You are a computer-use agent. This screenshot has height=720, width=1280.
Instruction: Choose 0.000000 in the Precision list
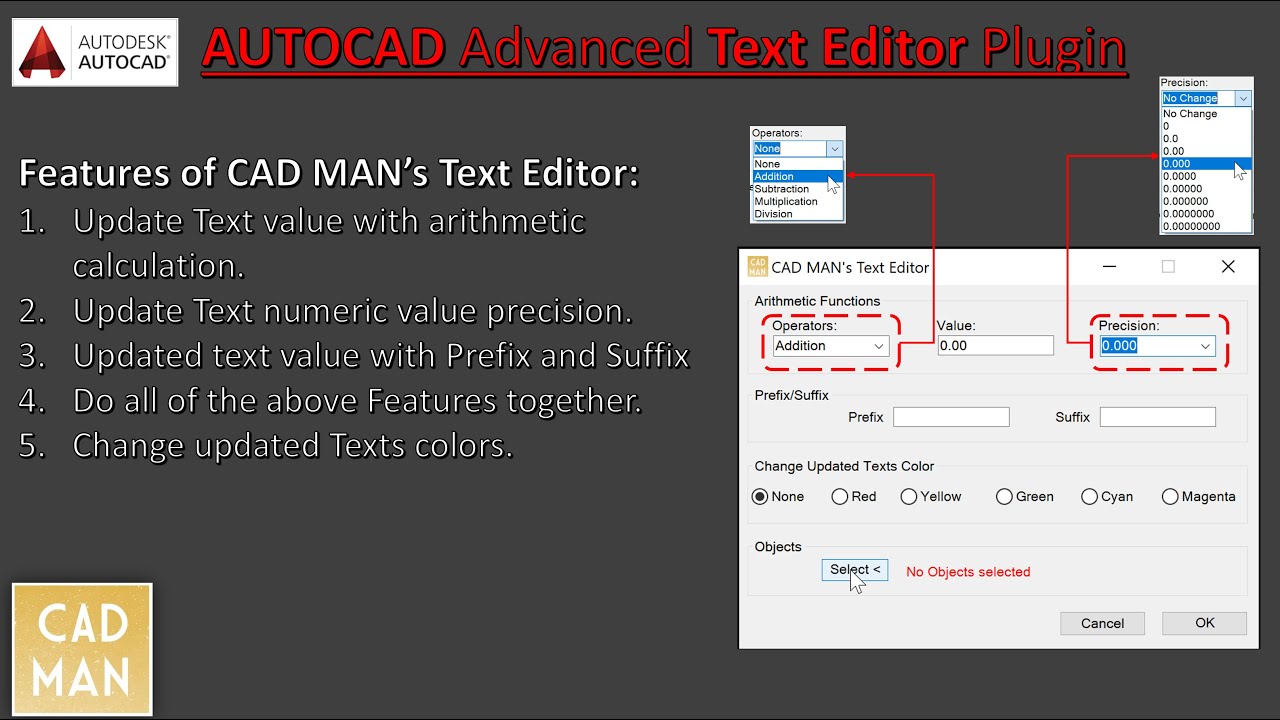pos(1206,201)
